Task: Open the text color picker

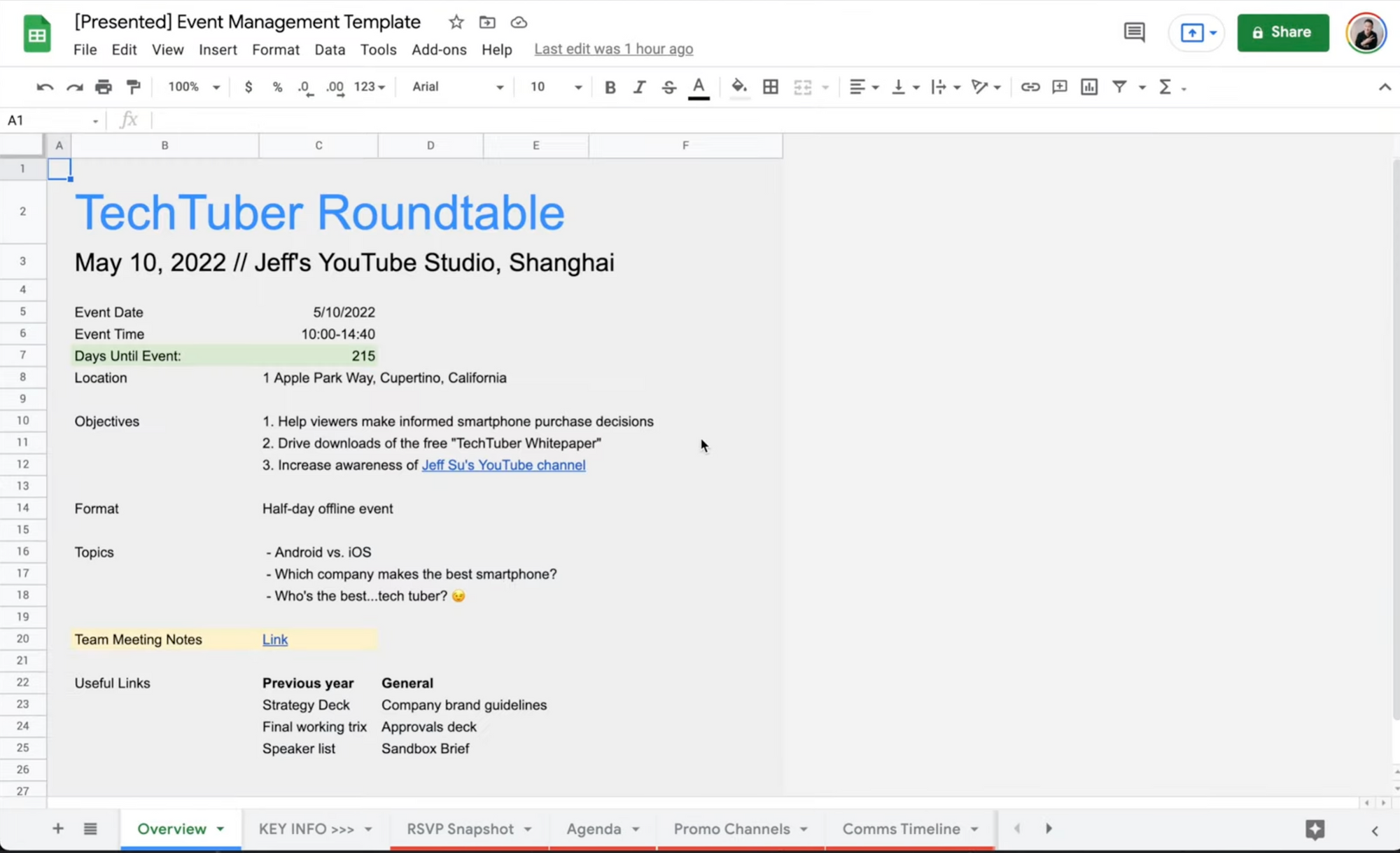Action: tap(699, 88)
